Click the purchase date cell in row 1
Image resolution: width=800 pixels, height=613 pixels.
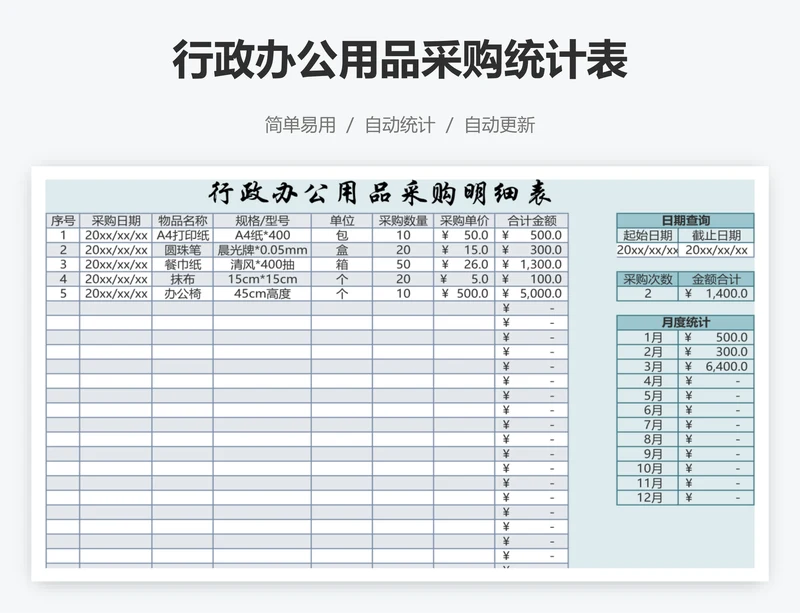(x=116, y=235)
